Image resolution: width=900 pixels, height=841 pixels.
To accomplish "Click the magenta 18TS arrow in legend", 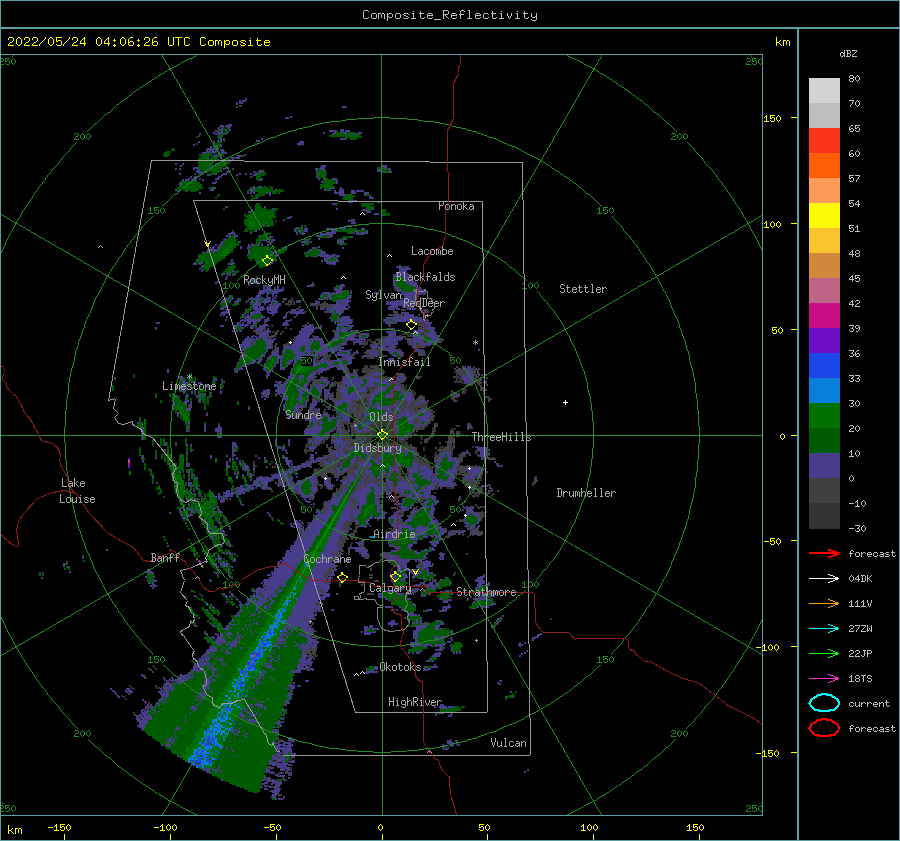I will 824,679.
